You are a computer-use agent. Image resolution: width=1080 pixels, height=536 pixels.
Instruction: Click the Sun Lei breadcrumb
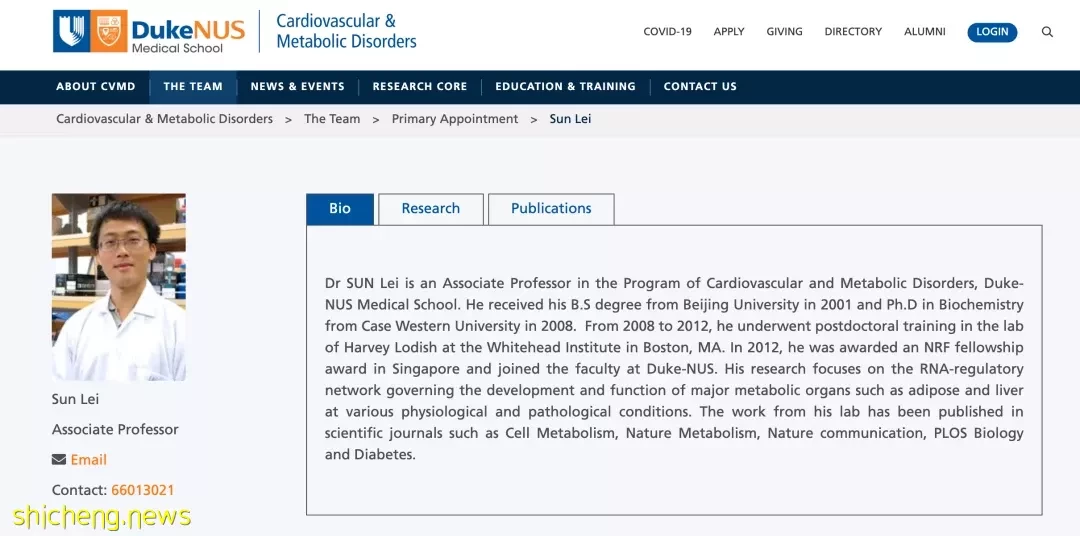570,119
